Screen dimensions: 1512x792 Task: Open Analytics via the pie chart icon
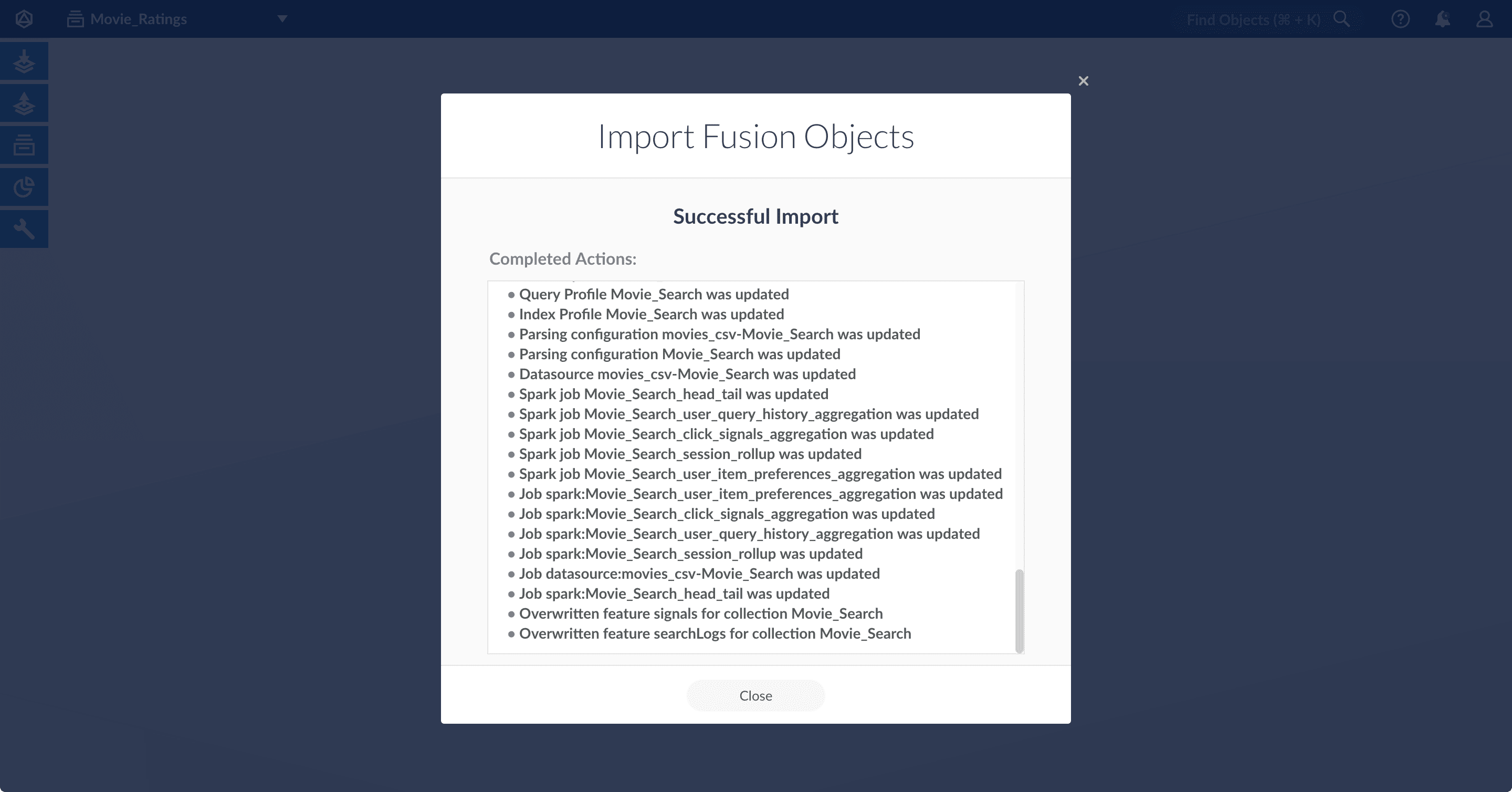[24, 186]
